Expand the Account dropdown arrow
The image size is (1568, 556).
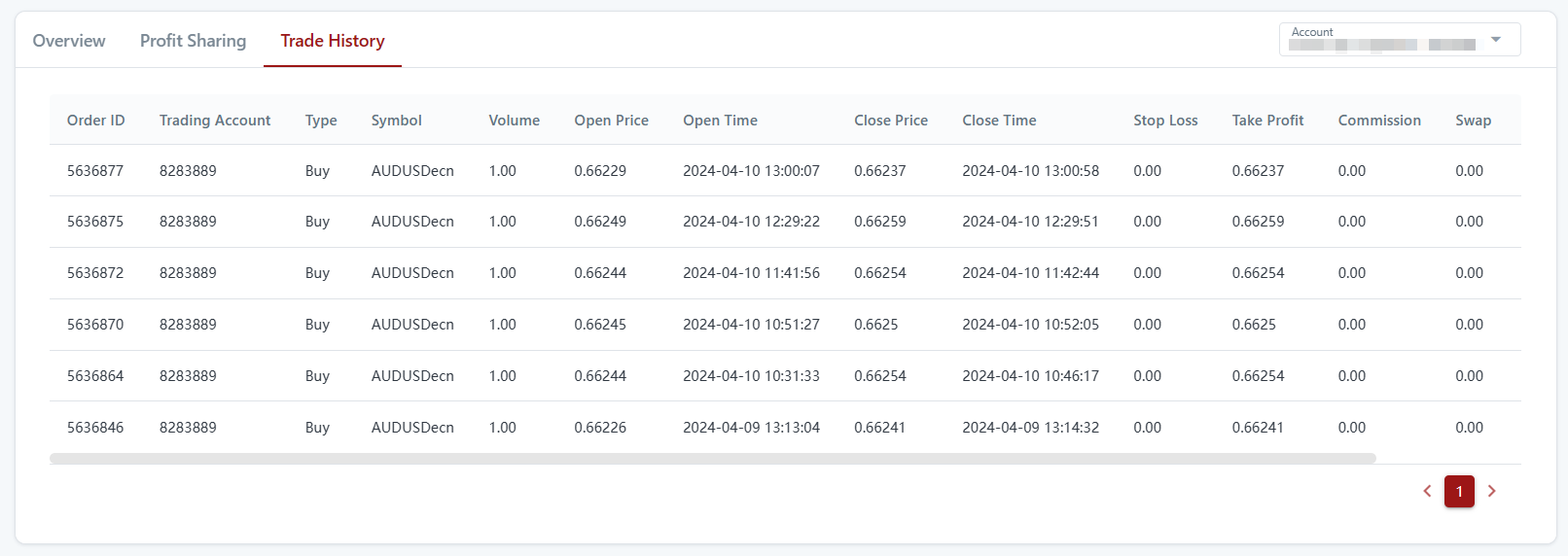coord(1496,40)
